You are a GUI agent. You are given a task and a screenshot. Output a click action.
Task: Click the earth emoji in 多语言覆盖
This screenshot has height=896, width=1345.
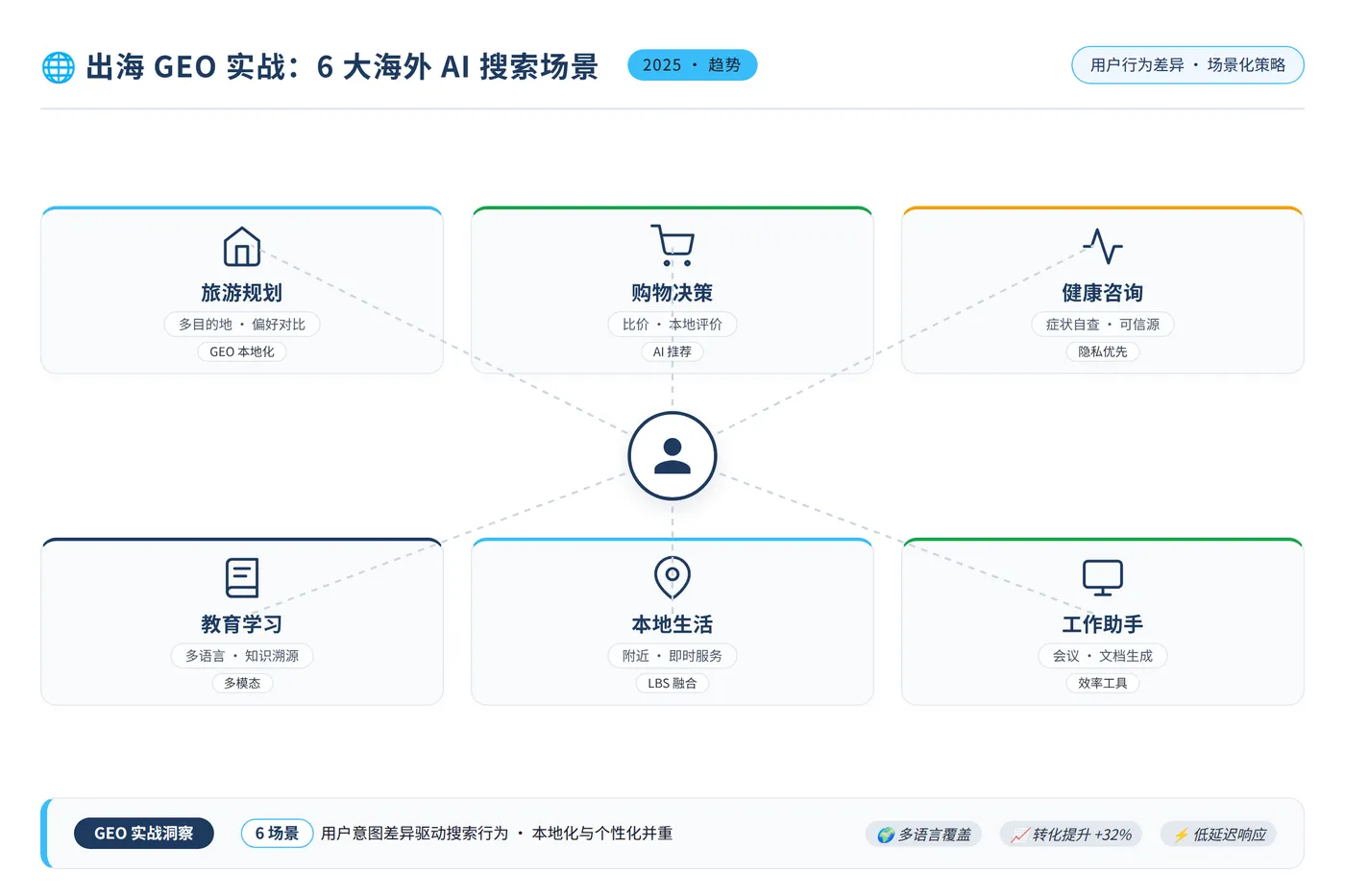tap(886, 835)
